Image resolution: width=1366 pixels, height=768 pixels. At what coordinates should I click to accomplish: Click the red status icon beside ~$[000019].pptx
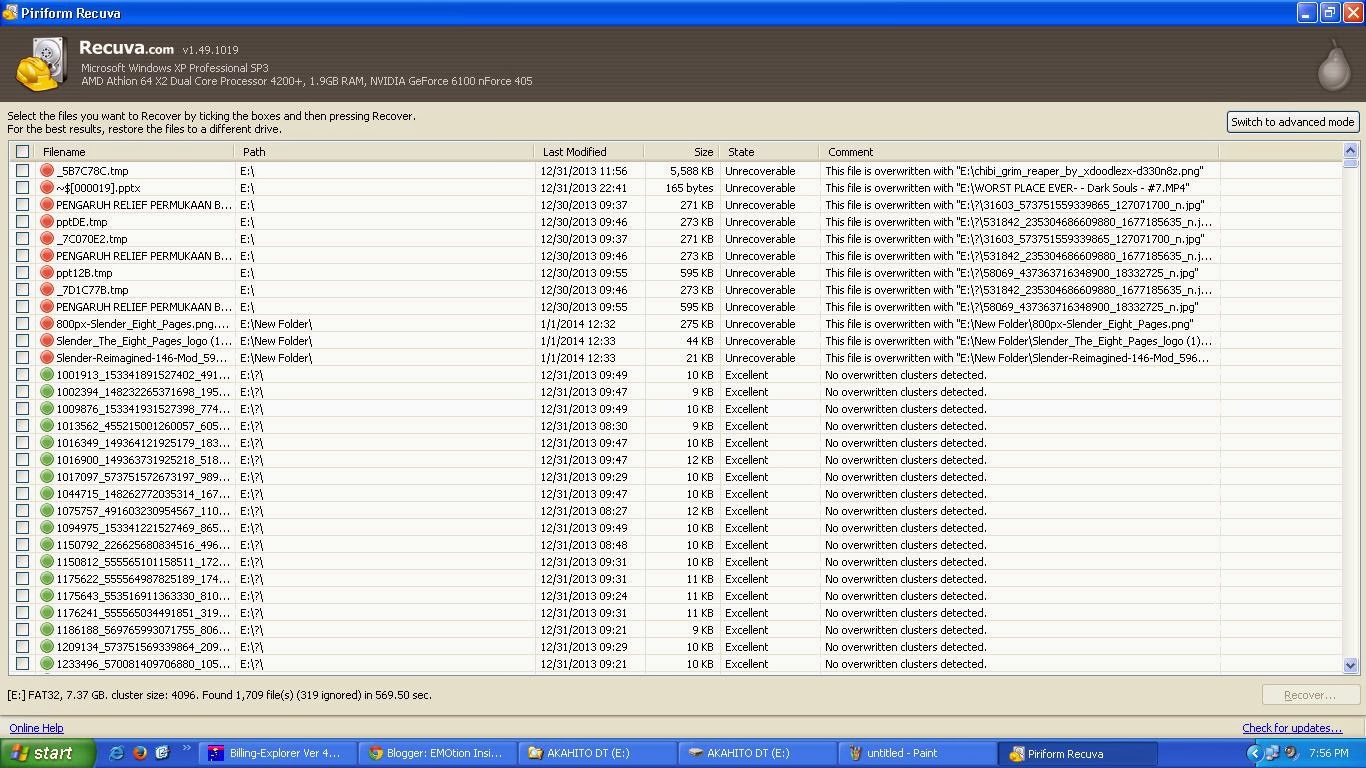tap(47, 188)
